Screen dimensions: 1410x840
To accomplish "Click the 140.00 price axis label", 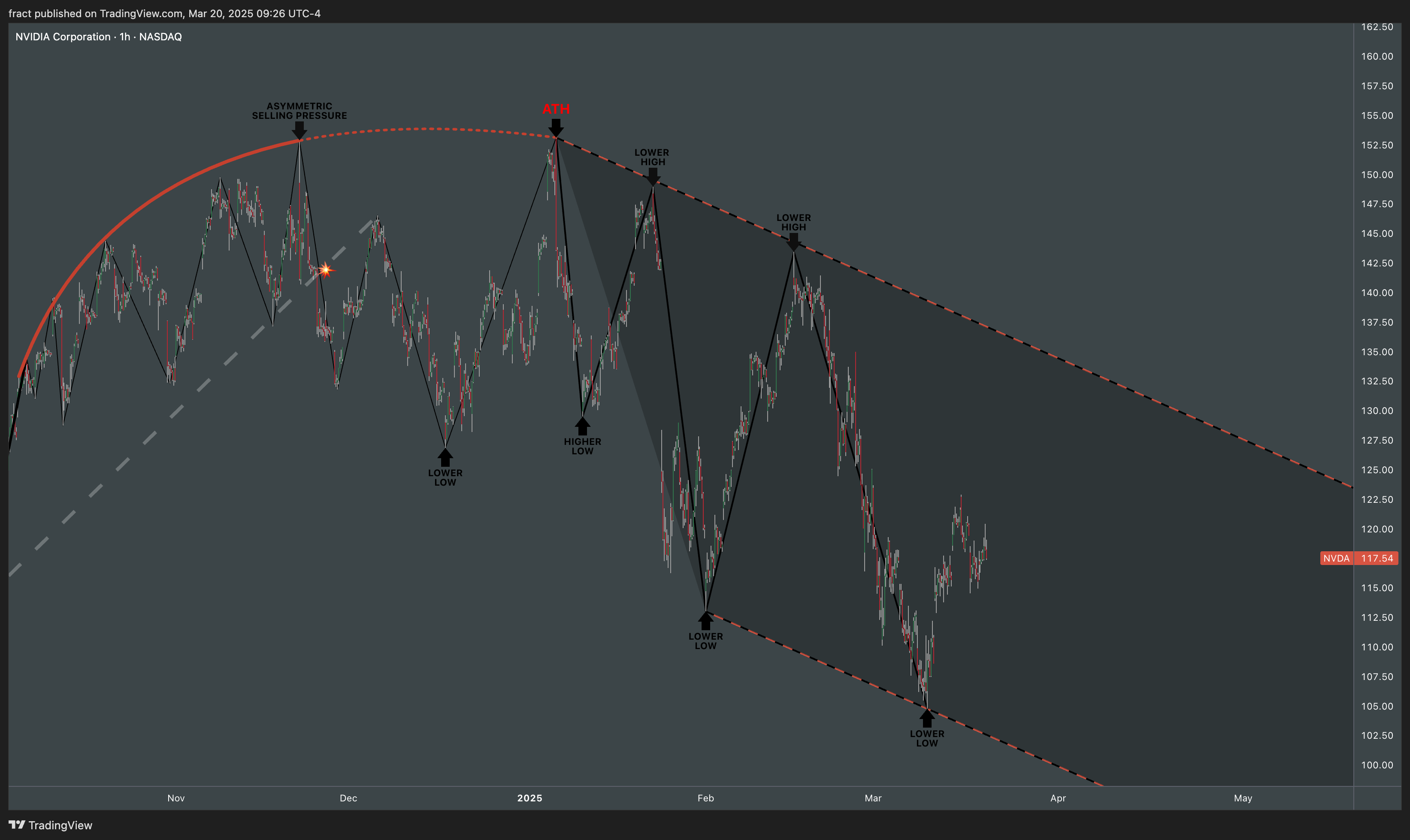I will (1377, 293).
